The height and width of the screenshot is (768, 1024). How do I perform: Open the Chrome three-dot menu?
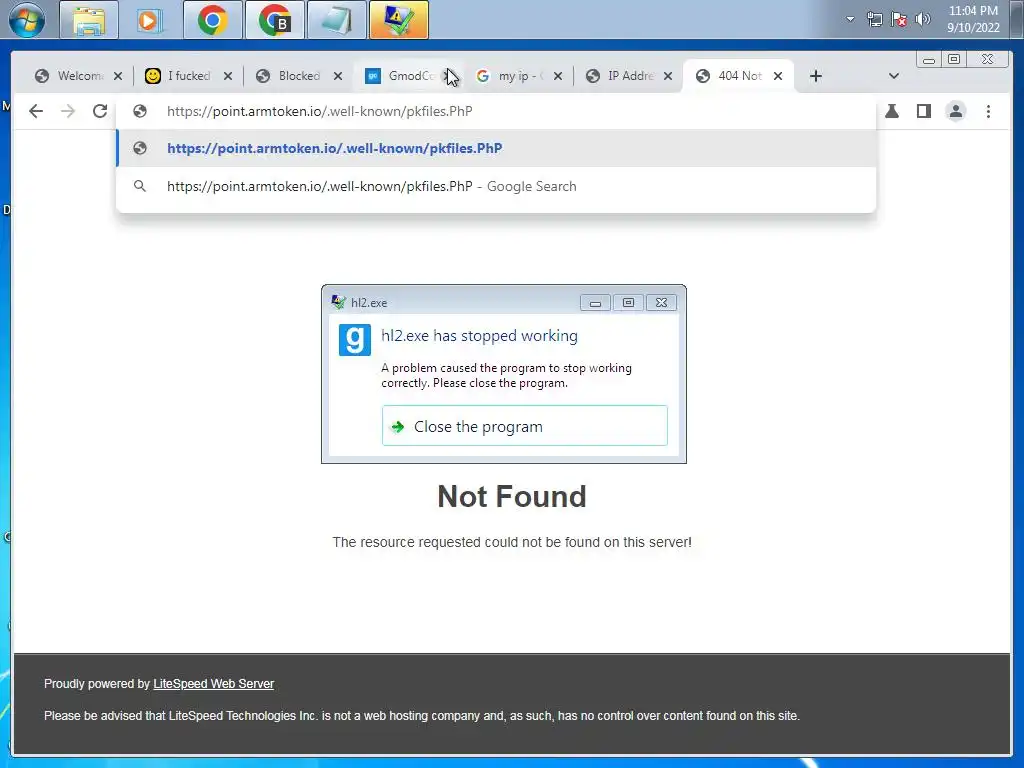click(x=988, y=111)
